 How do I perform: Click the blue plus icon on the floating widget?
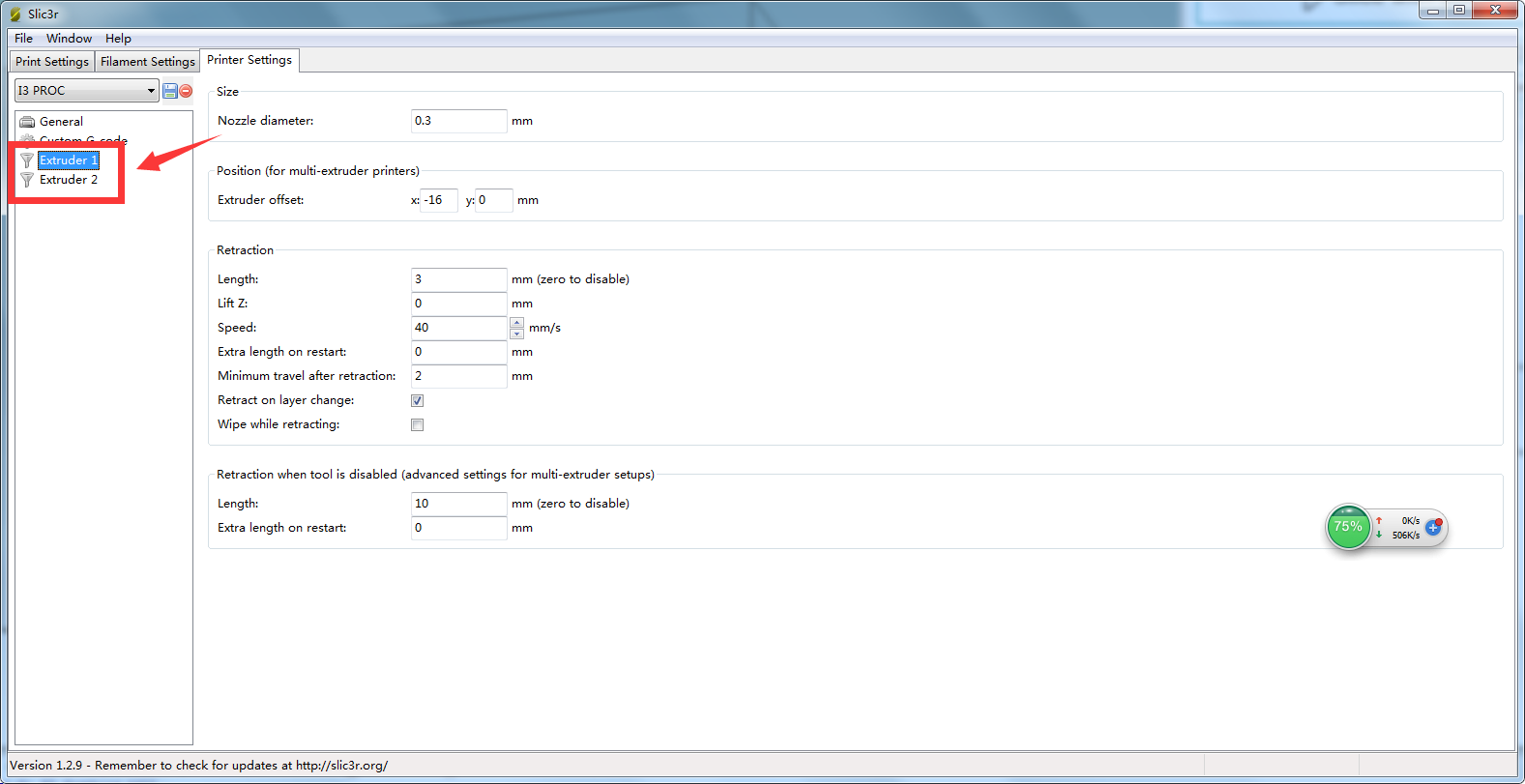tap(1433, 528)
